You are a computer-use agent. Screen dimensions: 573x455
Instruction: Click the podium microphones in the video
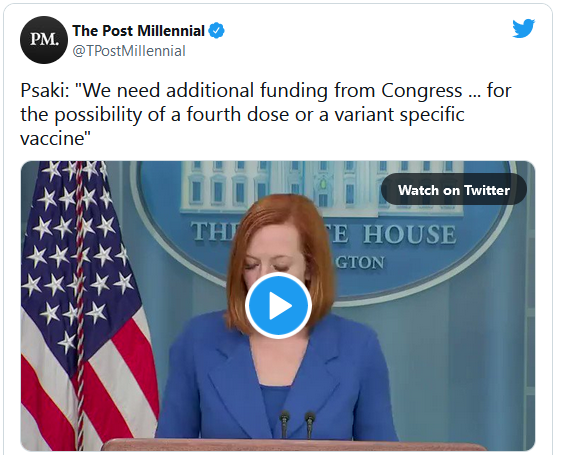coord(297,424)
